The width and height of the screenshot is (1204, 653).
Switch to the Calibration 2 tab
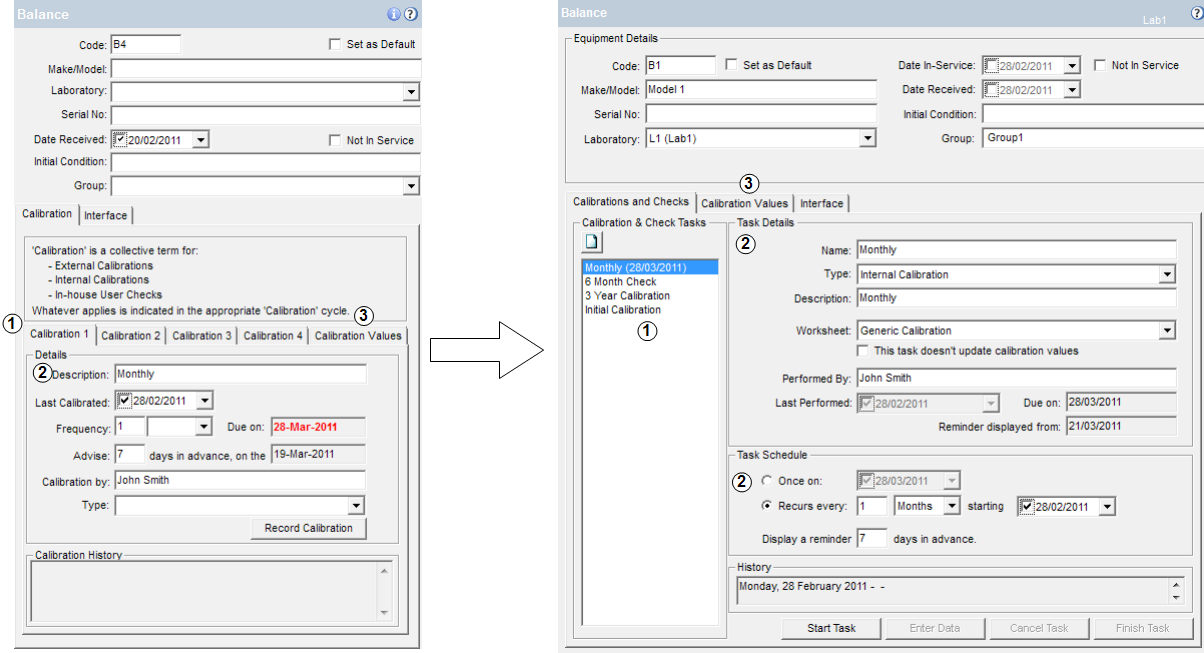click(131, 336)
